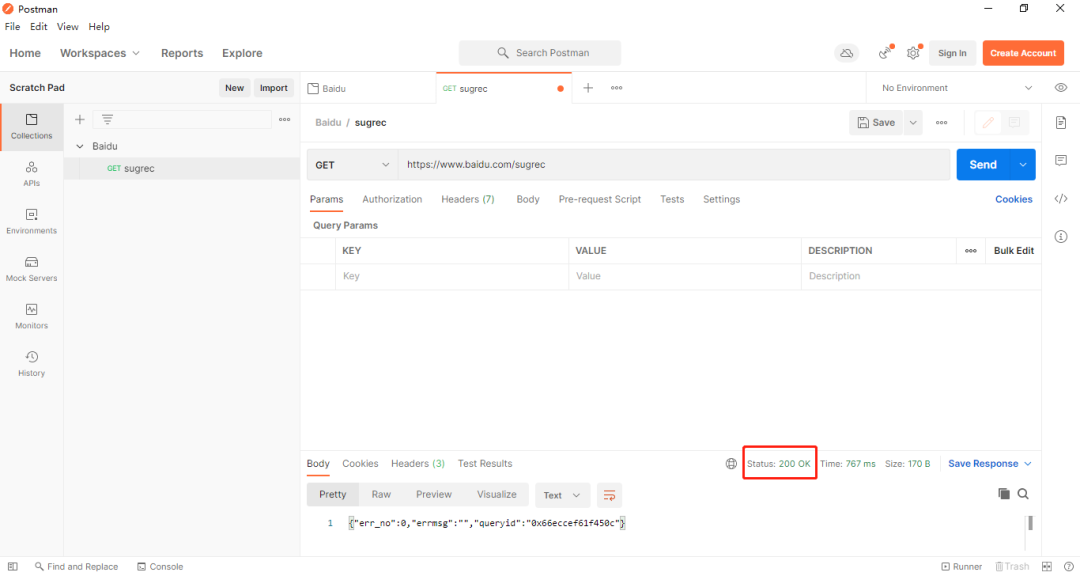The width and height of the screenshot is (1080, 576).
Task: Open the Save dropdown arrow
Action: pos(913,123)
